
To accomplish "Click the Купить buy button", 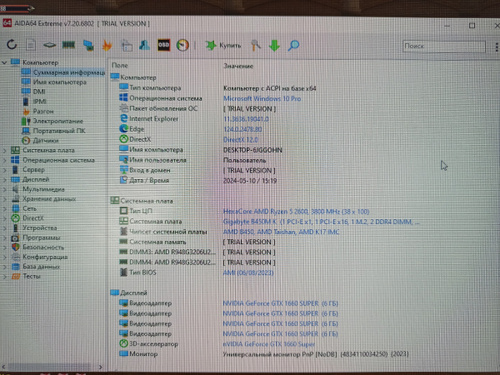I will point(223,45).
